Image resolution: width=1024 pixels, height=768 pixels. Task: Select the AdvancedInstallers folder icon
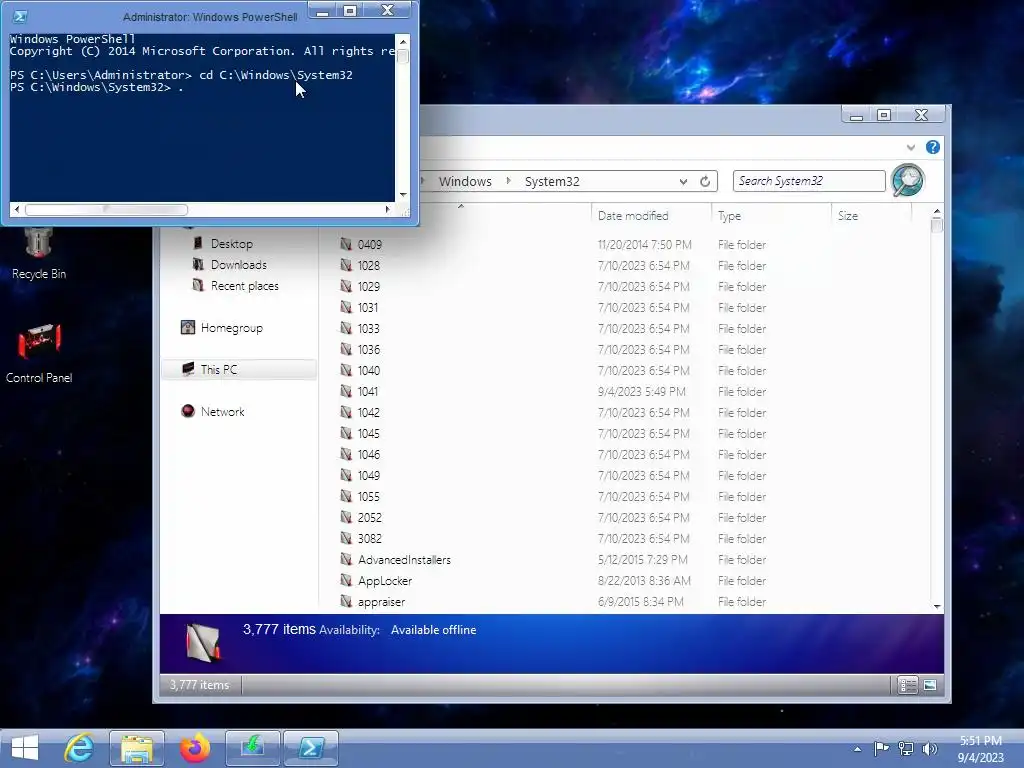coord(346,560)
